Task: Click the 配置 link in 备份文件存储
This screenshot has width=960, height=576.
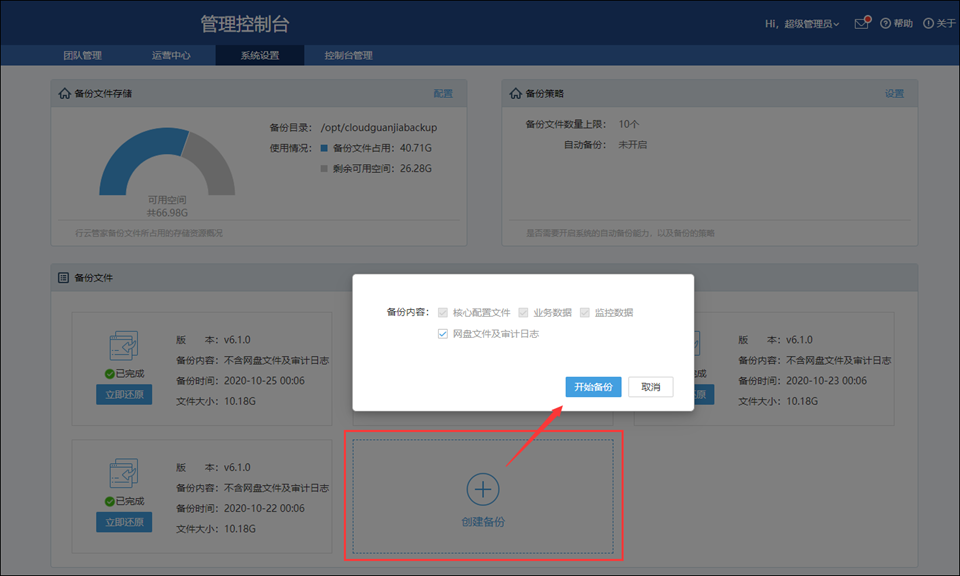Action: coord(443,94)
